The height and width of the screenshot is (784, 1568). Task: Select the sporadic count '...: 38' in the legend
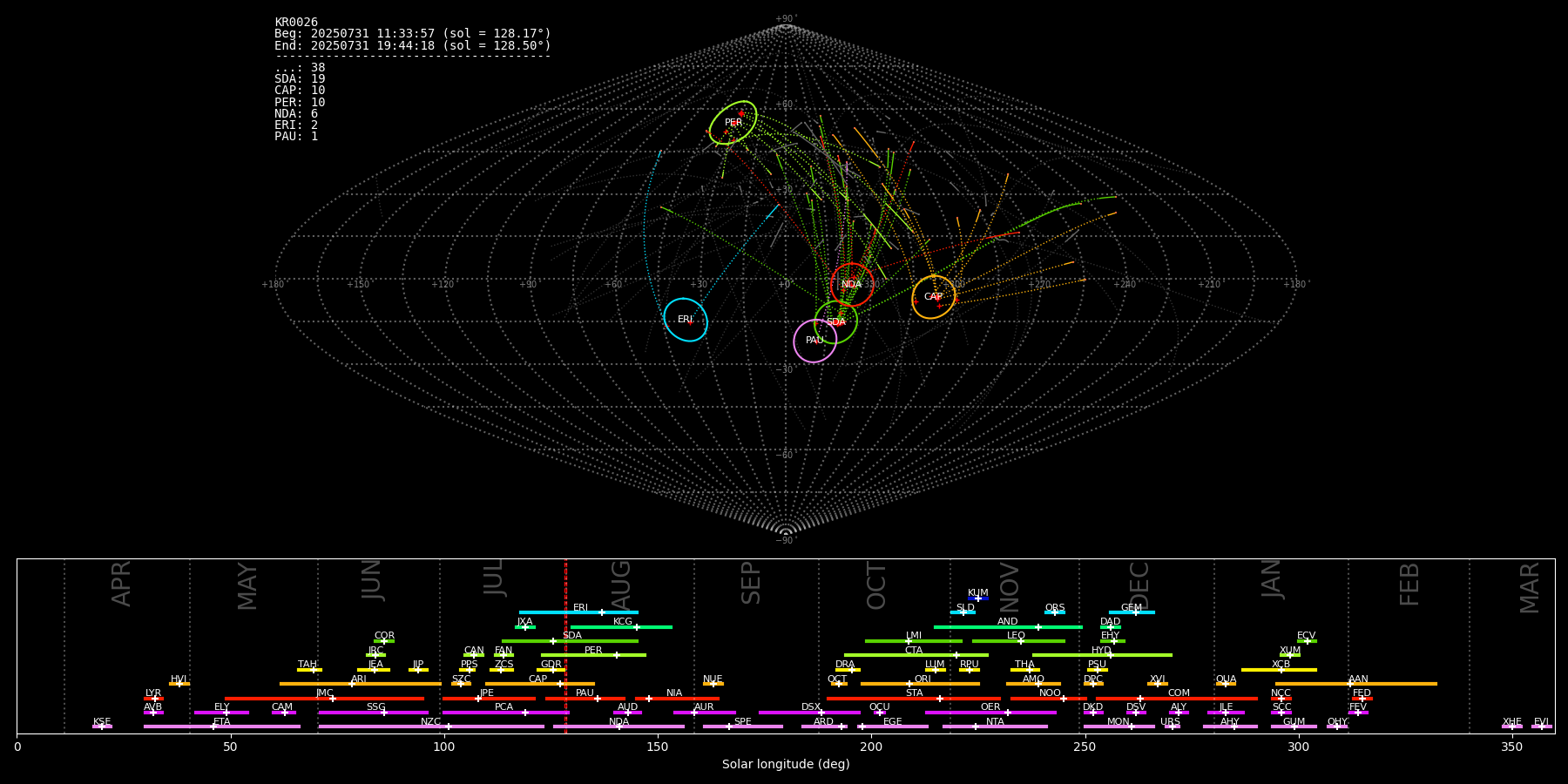coord(300,67)
